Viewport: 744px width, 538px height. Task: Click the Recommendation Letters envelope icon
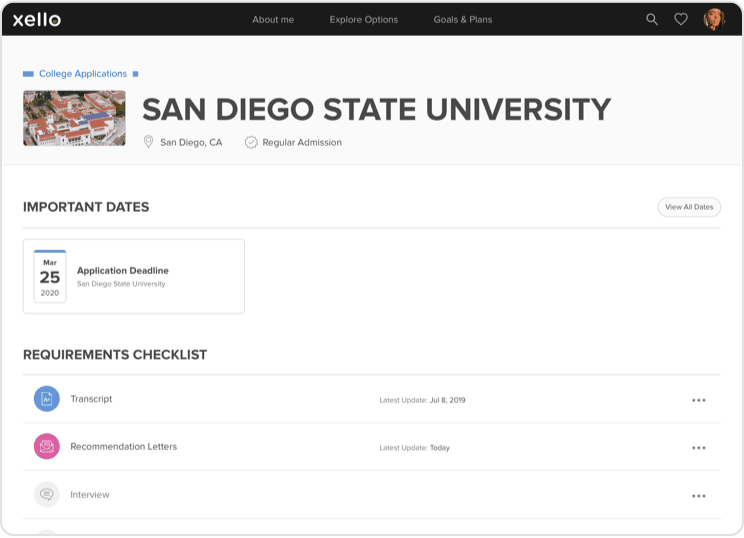(x=46, y=447)
